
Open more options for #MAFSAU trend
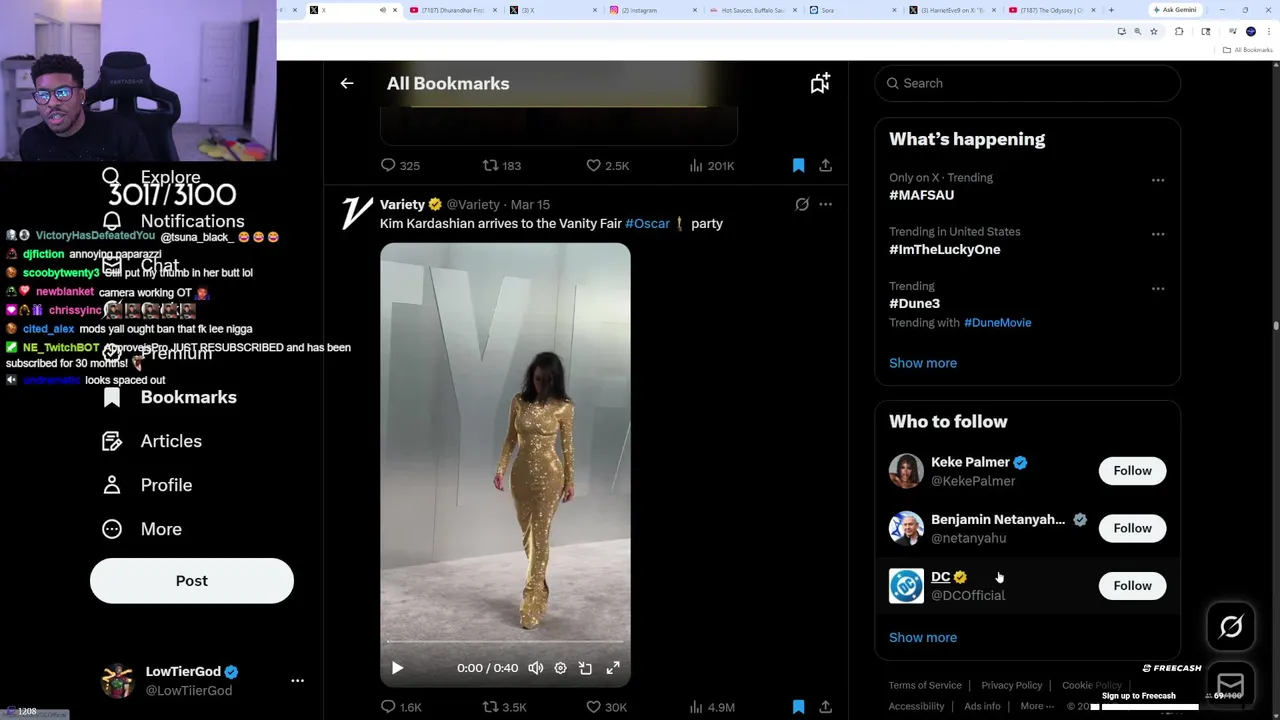click(1158, 180)
